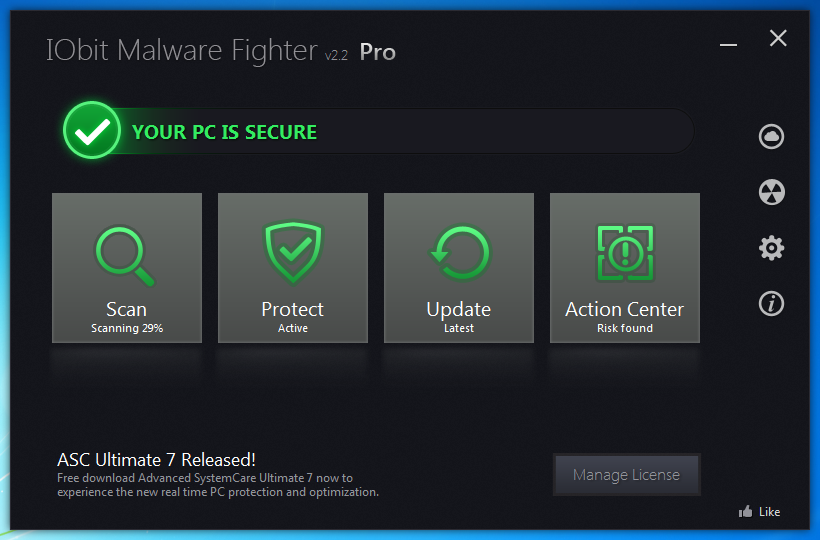The width and height of the screenshot is (820, 540).
Task: Click the Advanced SystemCare free download description
Action: pos(218,485)
